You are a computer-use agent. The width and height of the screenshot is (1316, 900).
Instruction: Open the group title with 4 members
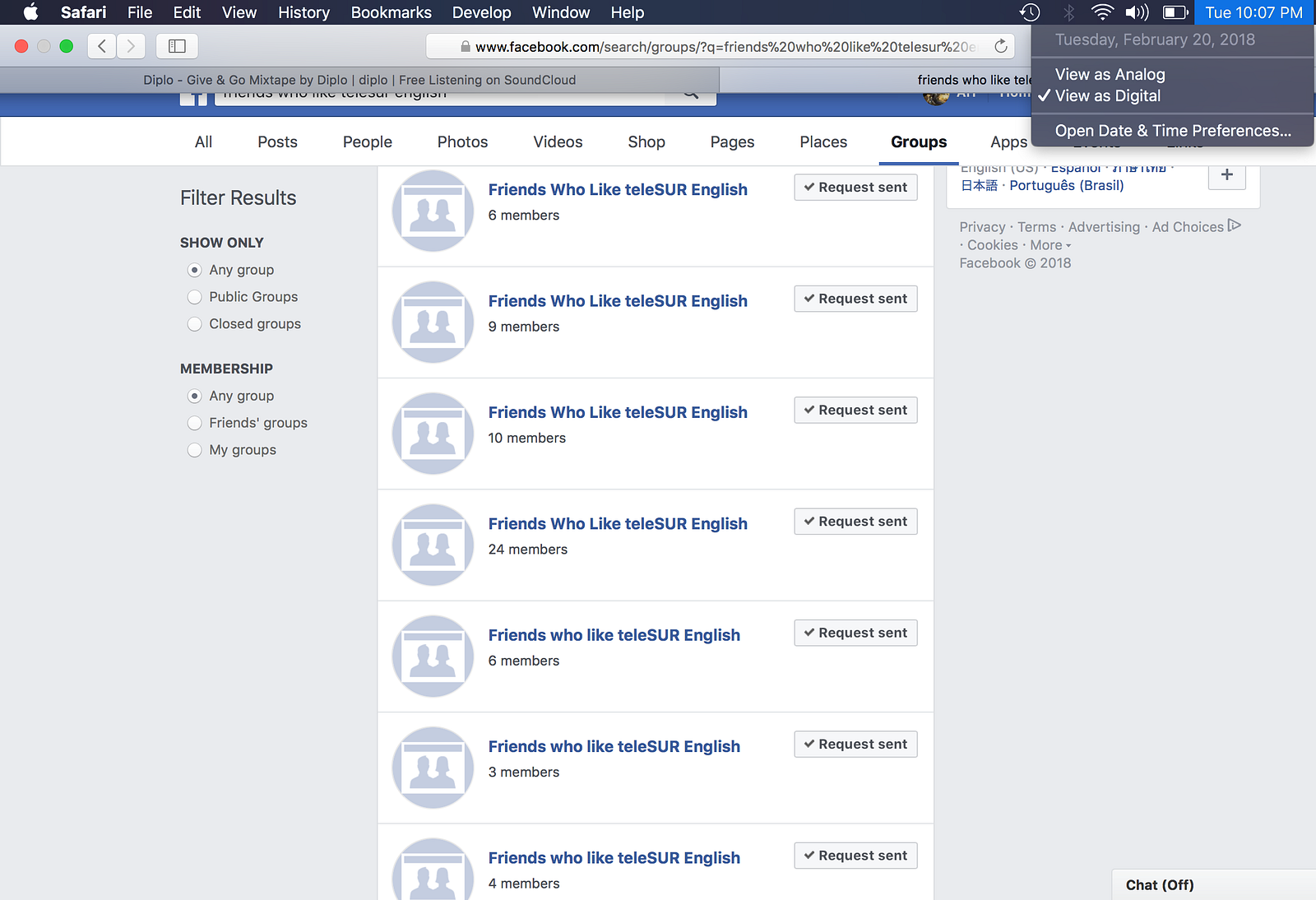click(614, 858)
